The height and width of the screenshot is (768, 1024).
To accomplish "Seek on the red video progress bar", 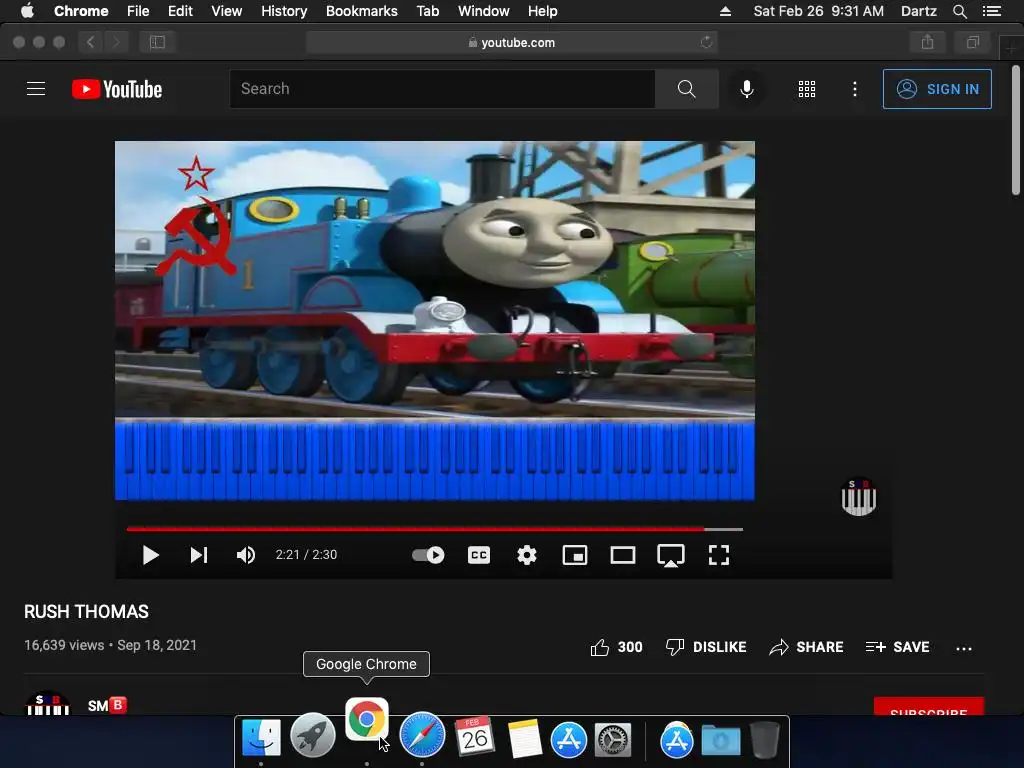I will click(434, 529).
